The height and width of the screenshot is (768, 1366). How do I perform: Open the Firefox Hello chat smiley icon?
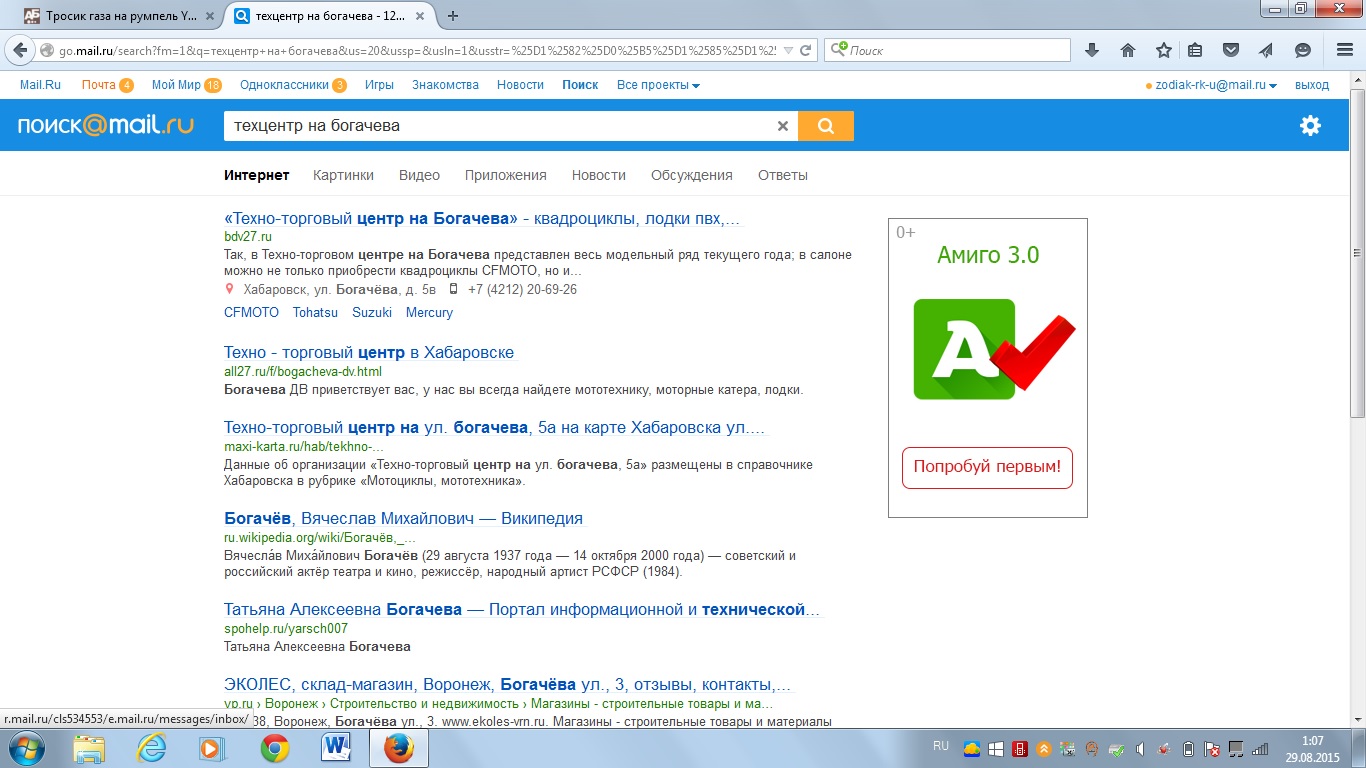pyautogui.click(x=1302, y=50)
